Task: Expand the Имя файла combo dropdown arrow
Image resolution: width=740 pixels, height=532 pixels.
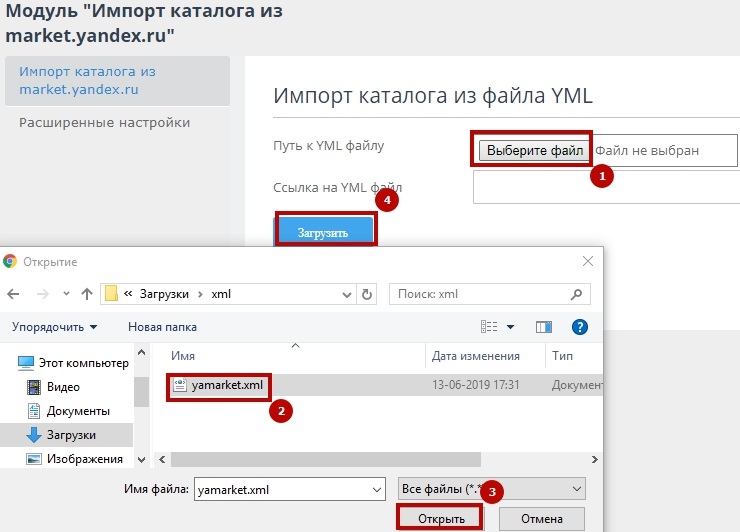Action: [x=377, y=490]
